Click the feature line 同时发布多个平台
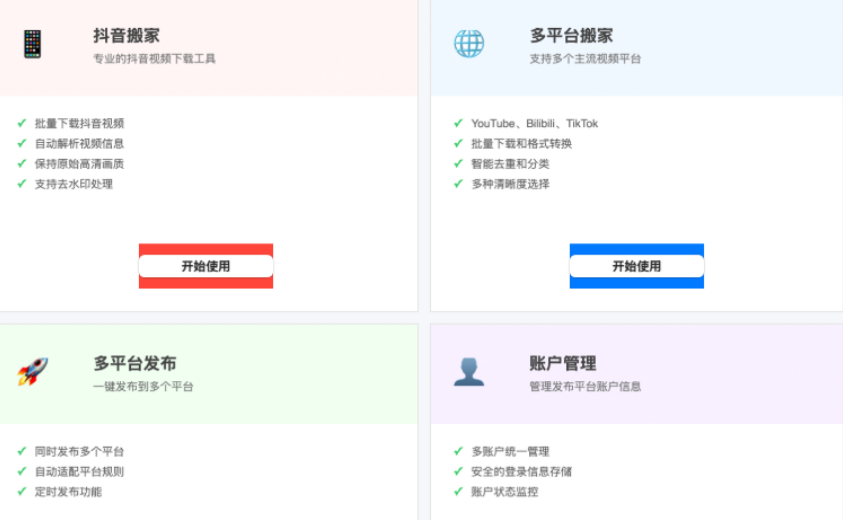Screen dimensions: 843x520 [80, 451]
